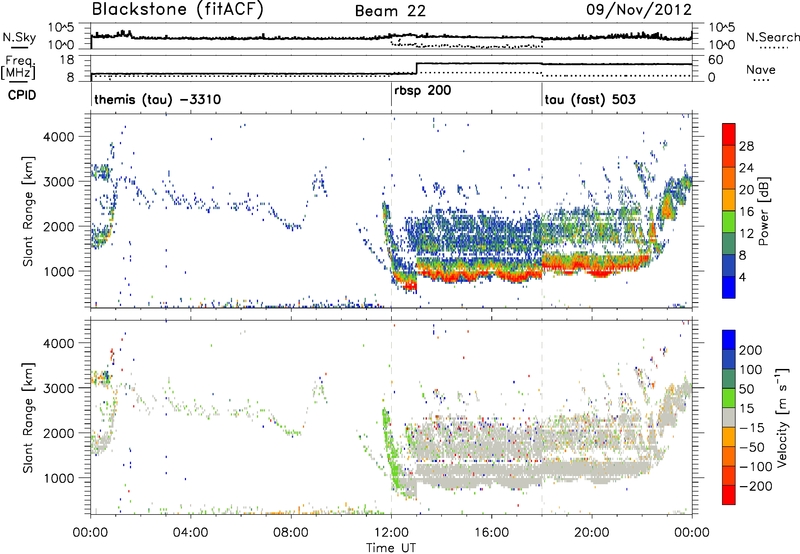Click the 'Beam 22' label
Screen dimensions: 800x554
coord(390,11)
